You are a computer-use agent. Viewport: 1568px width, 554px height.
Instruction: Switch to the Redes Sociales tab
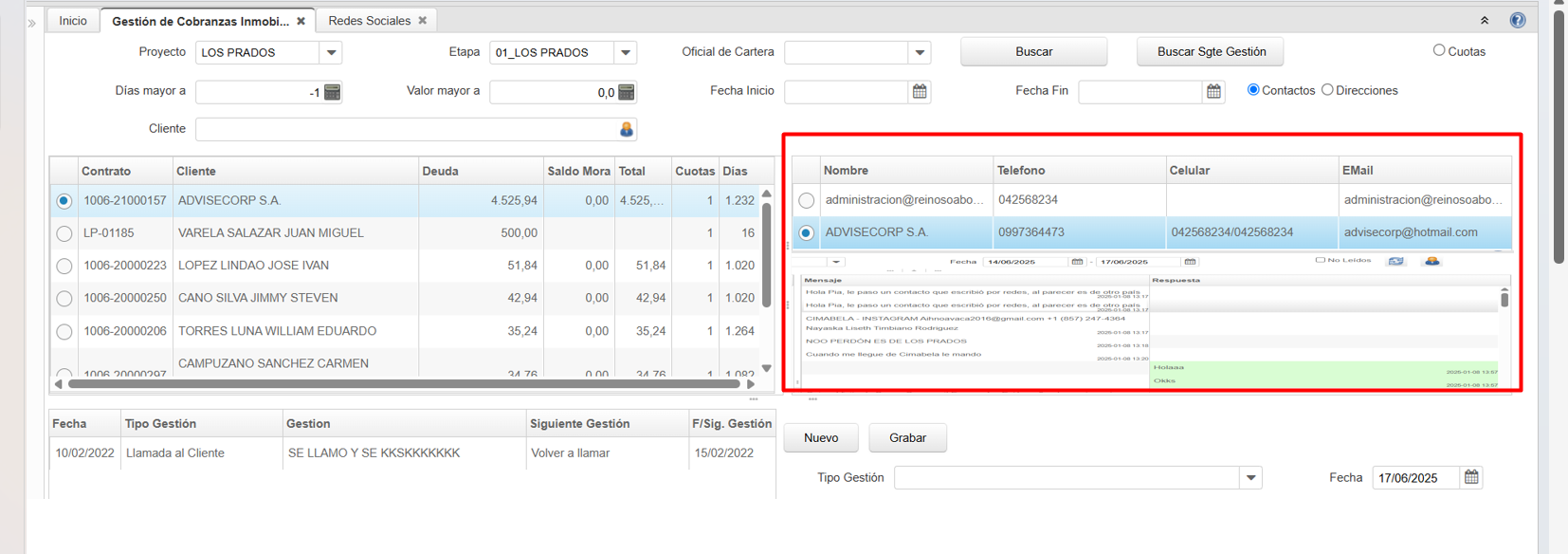click(369, 21)
